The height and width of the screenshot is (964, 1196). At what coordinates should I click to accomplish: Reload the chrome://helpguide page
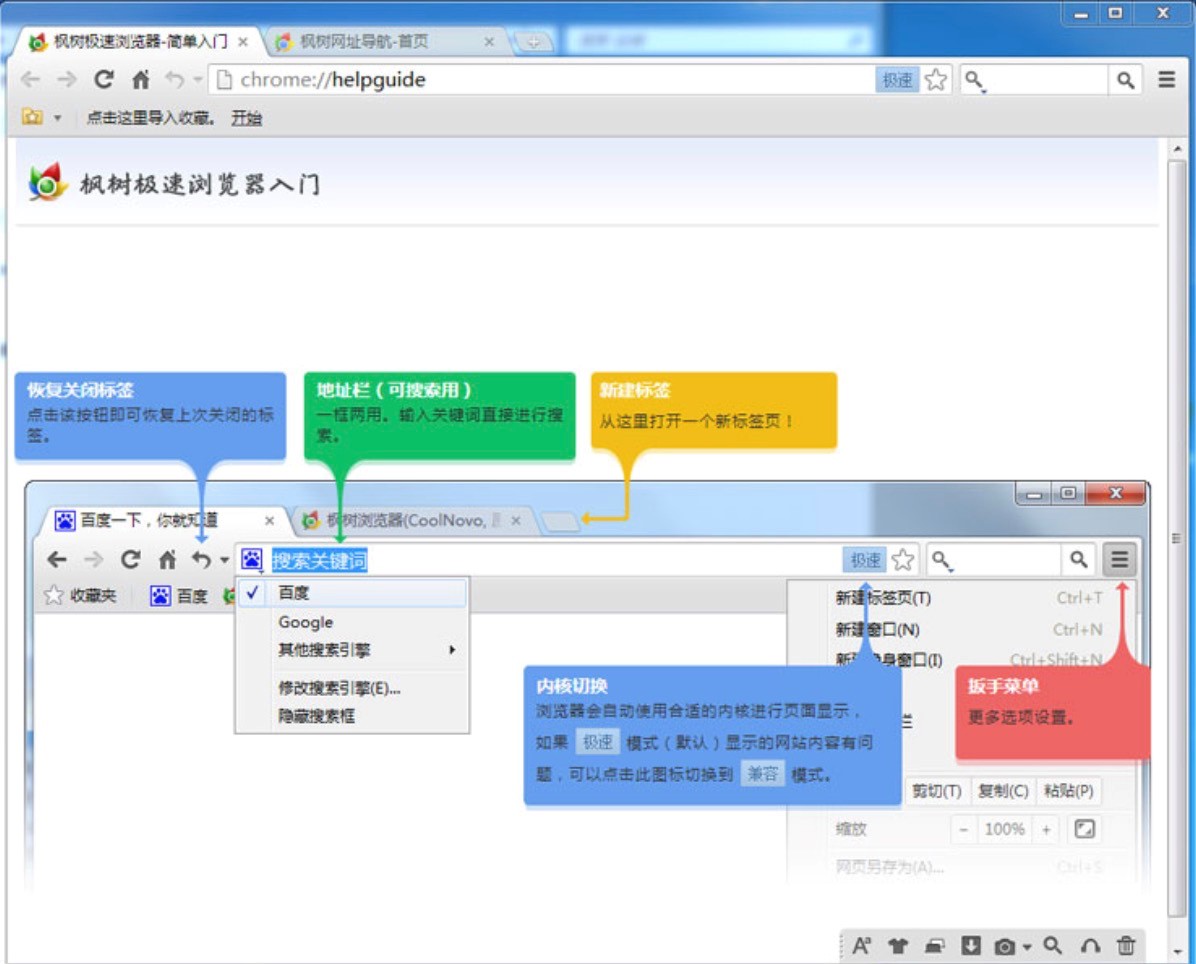click(x=104, y=79)
